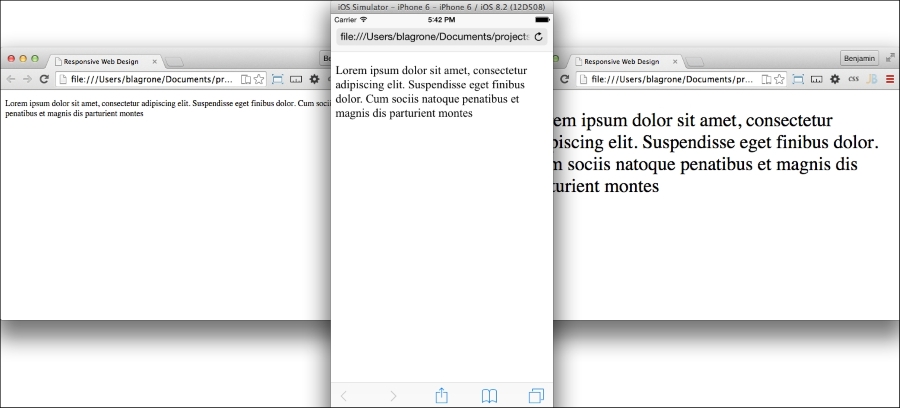
Task: Click the reader/book icon in the left Chrome address bar
Action: [246, 79]
